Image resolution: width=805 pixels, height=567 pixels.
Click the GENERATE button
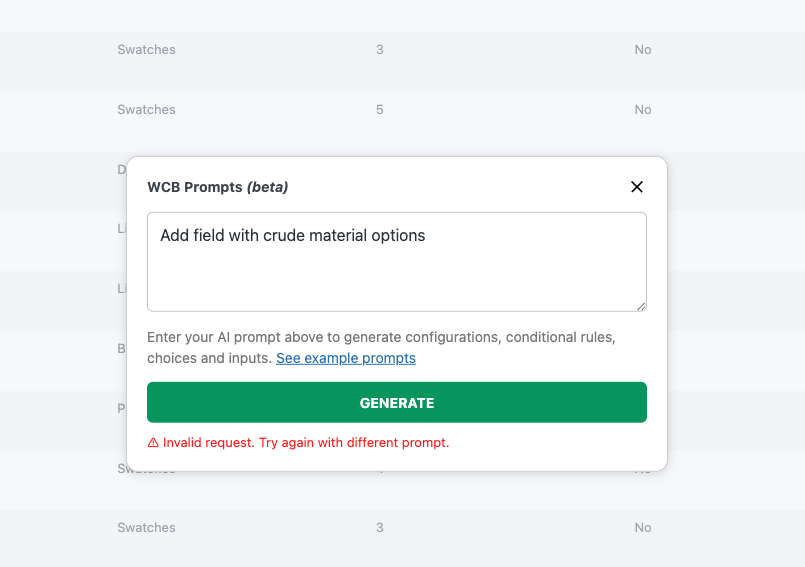[397, 403]
